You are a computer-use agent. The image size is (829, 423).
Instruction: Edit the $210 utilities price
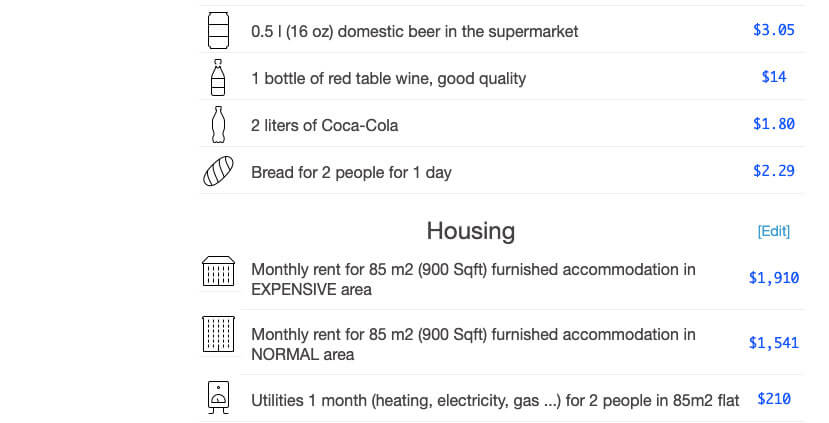pos(773,399)
